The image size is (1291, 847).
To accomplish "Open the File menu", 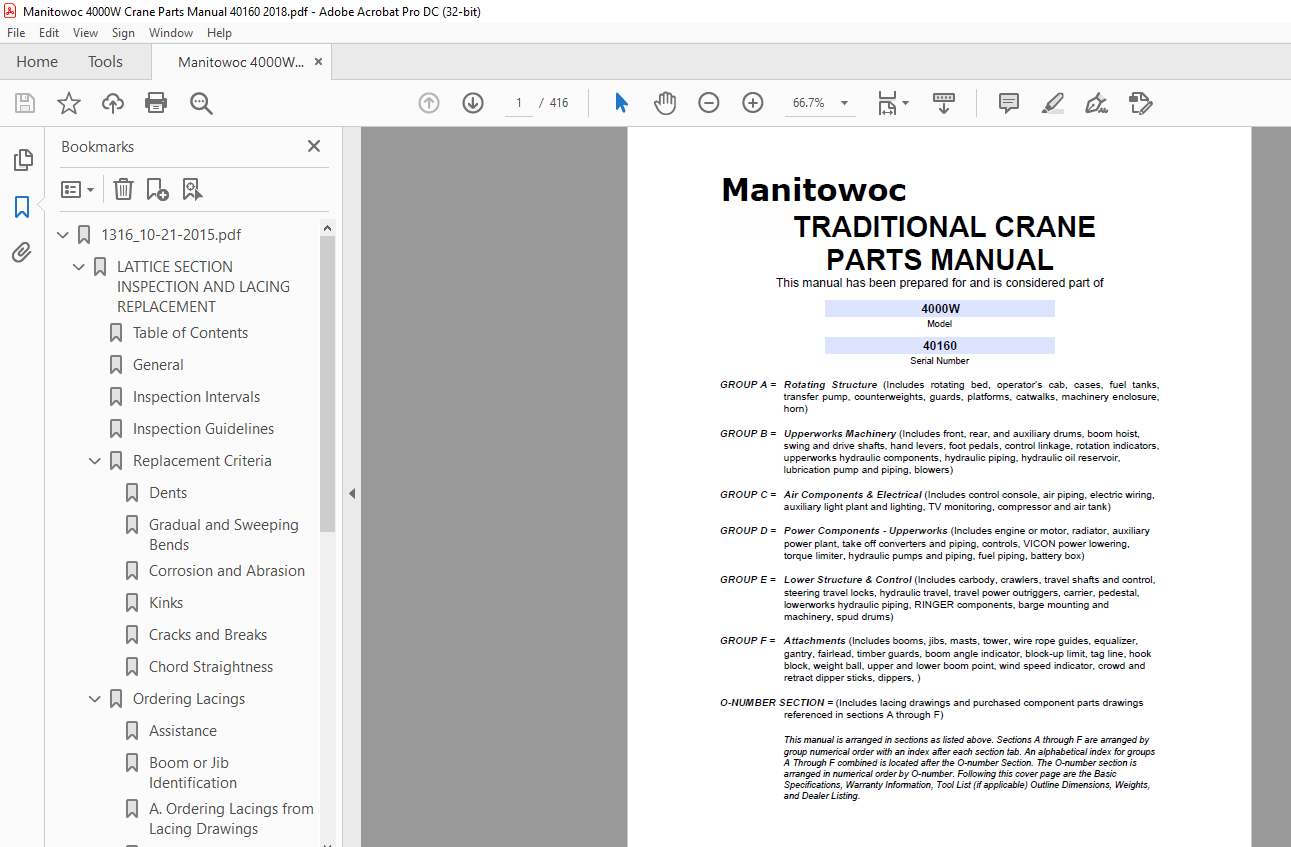I will click(16, 33).
